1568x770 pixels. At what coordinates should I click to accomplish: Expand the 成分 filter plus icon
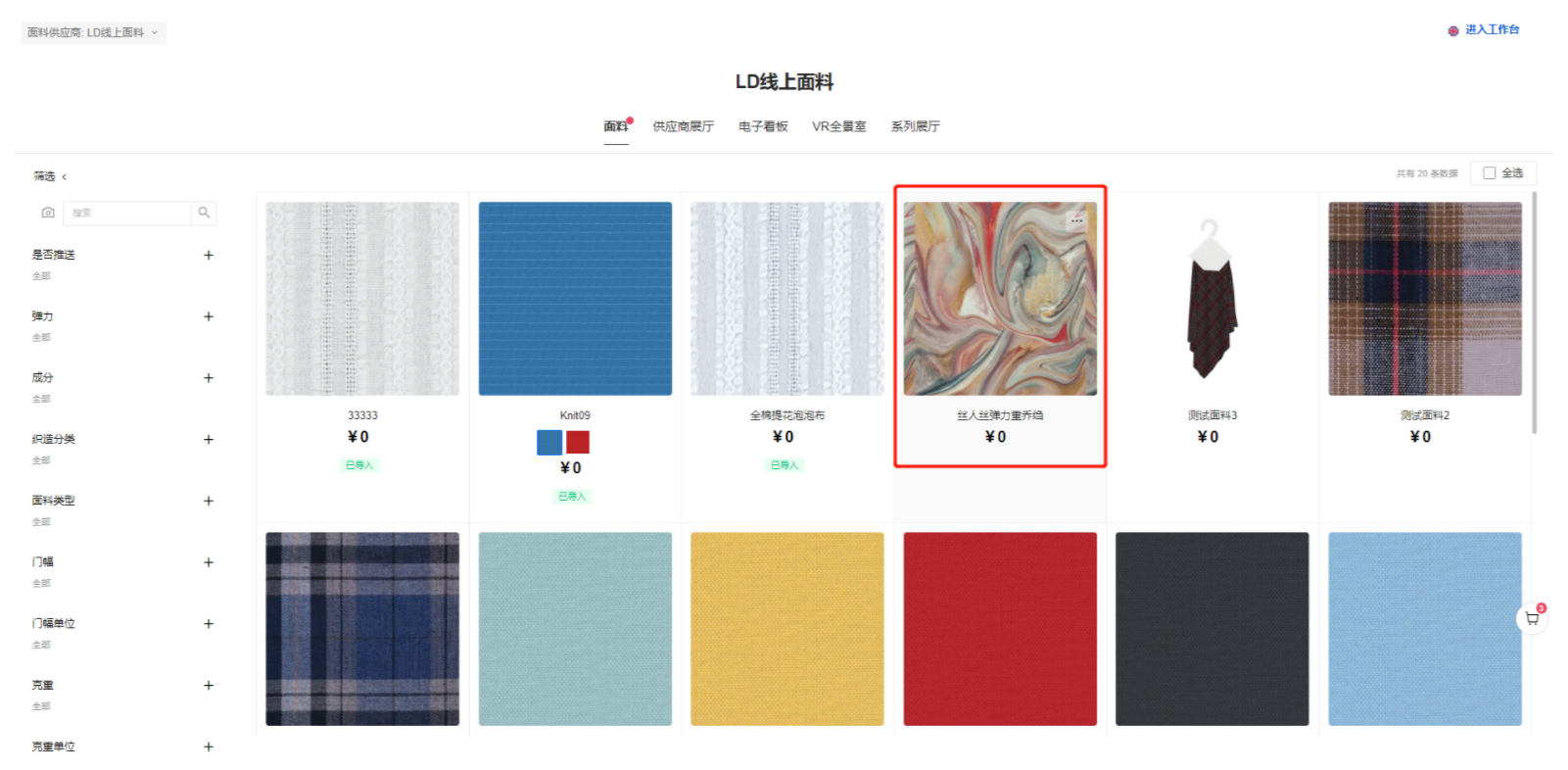[208, 378]
